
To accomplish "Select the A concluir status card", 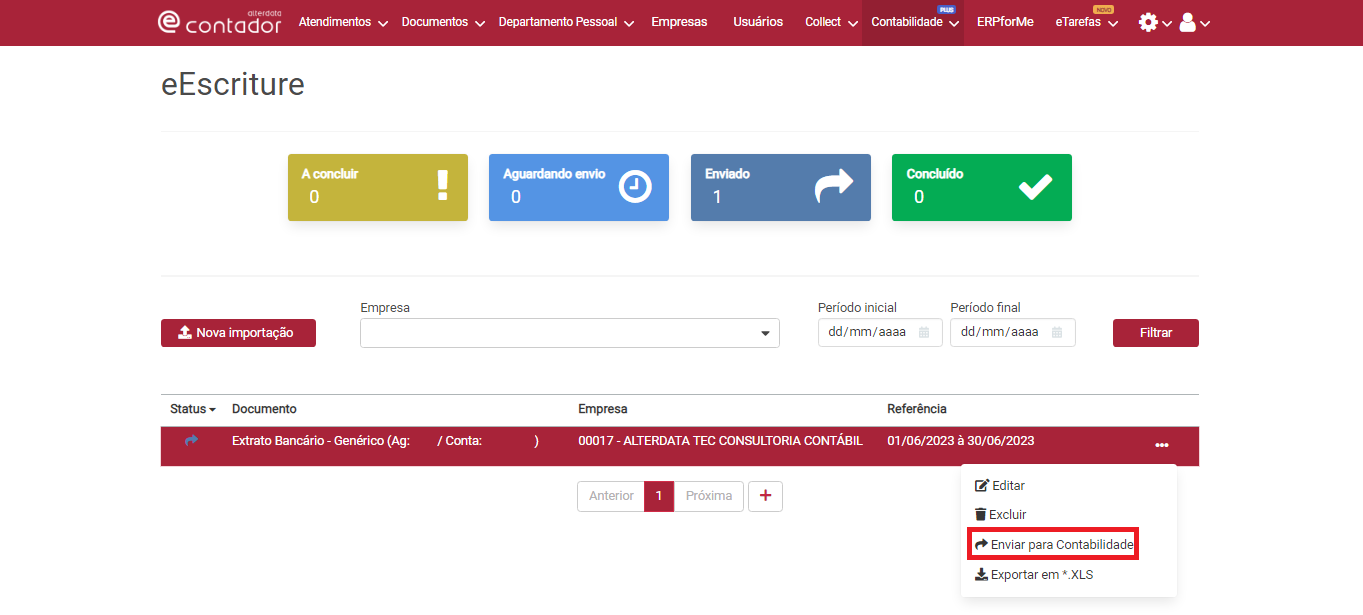I will pyautogui.click(x=377, y=187).
